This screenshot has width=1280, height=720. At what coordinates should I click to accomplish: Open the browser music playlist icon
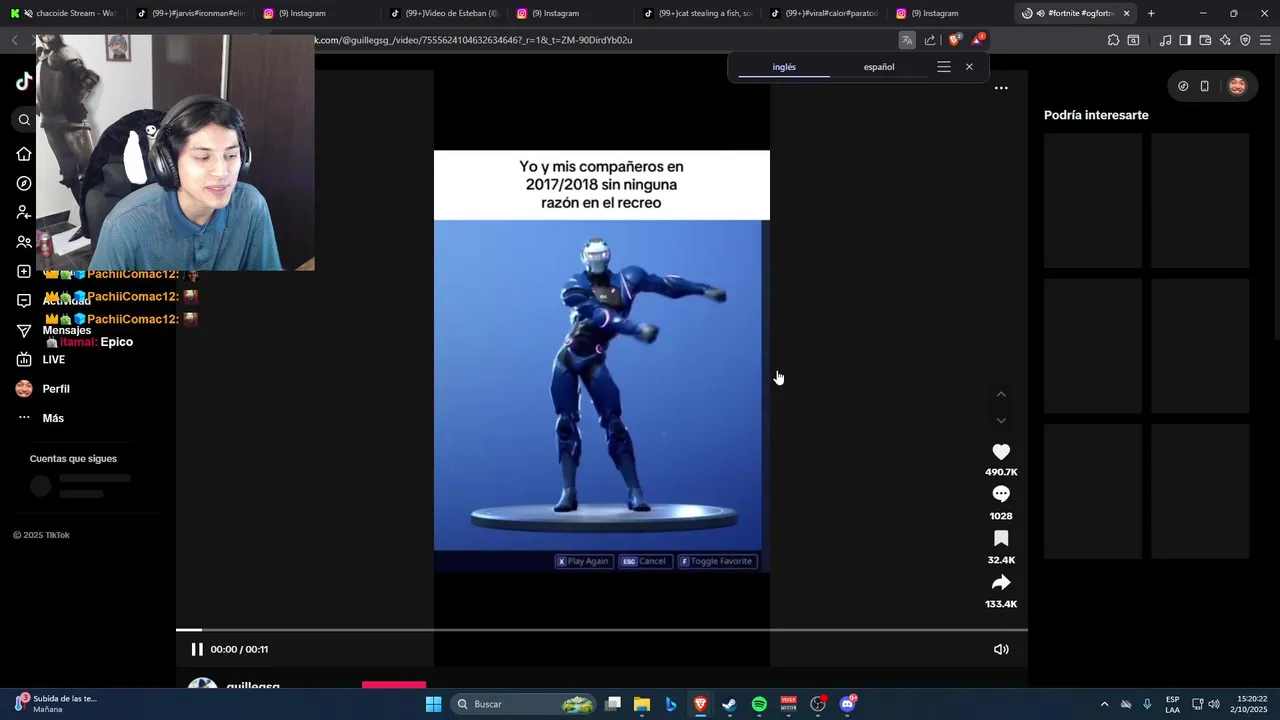1165,40
